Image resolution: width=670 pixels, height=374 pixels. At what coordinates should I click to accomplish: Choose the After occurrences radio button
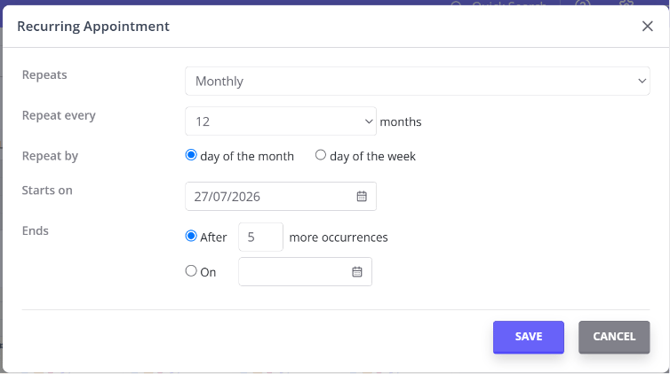(191, 236)
